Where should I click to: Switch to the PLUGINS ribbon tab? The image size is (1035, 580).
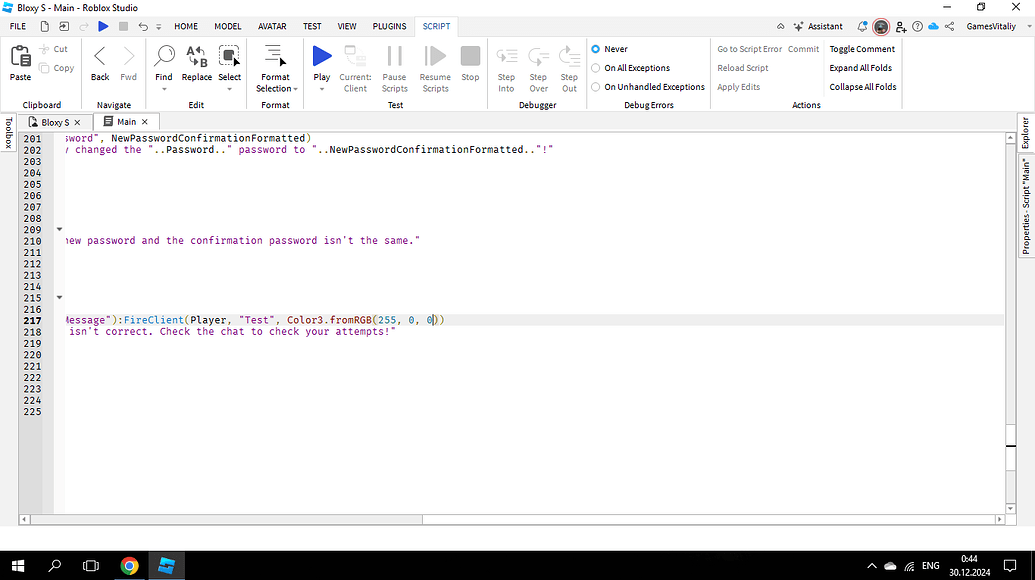click(x=389, y=26)
